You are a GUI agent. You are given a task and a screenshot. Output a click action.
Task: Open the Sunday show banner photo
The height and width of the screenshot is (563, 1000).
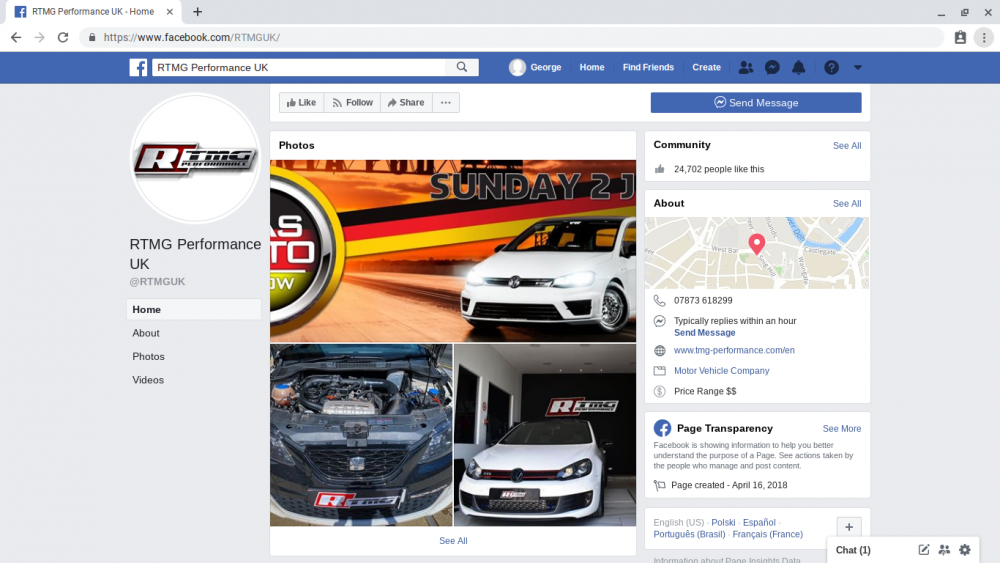tap(453, 251)
